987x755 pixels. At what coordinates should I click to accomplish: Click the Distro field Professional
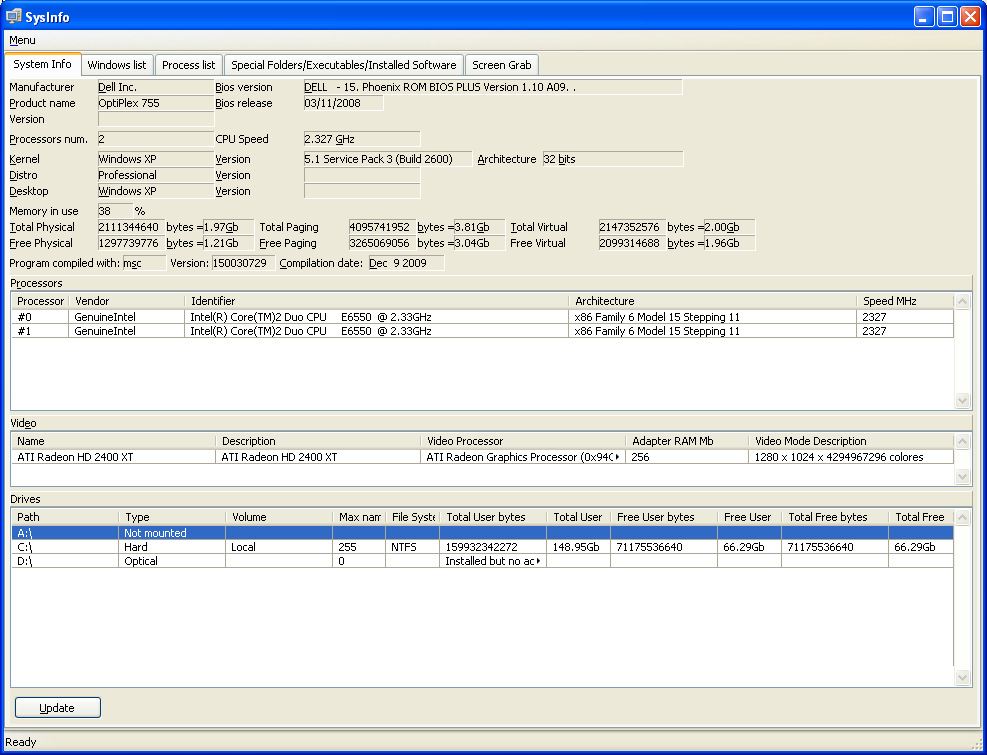(155, 175)
